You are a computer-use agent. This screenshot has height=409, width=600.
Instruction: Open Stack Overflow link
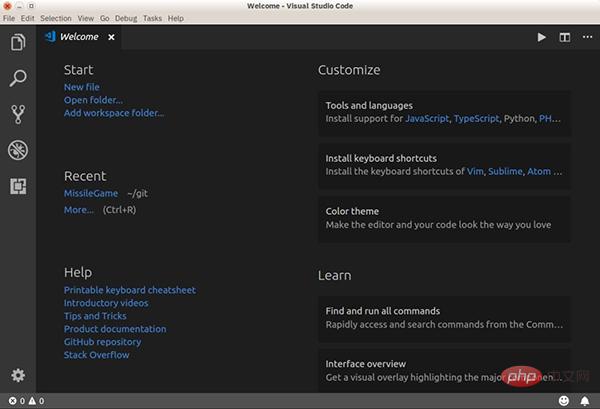coord(96,355)
